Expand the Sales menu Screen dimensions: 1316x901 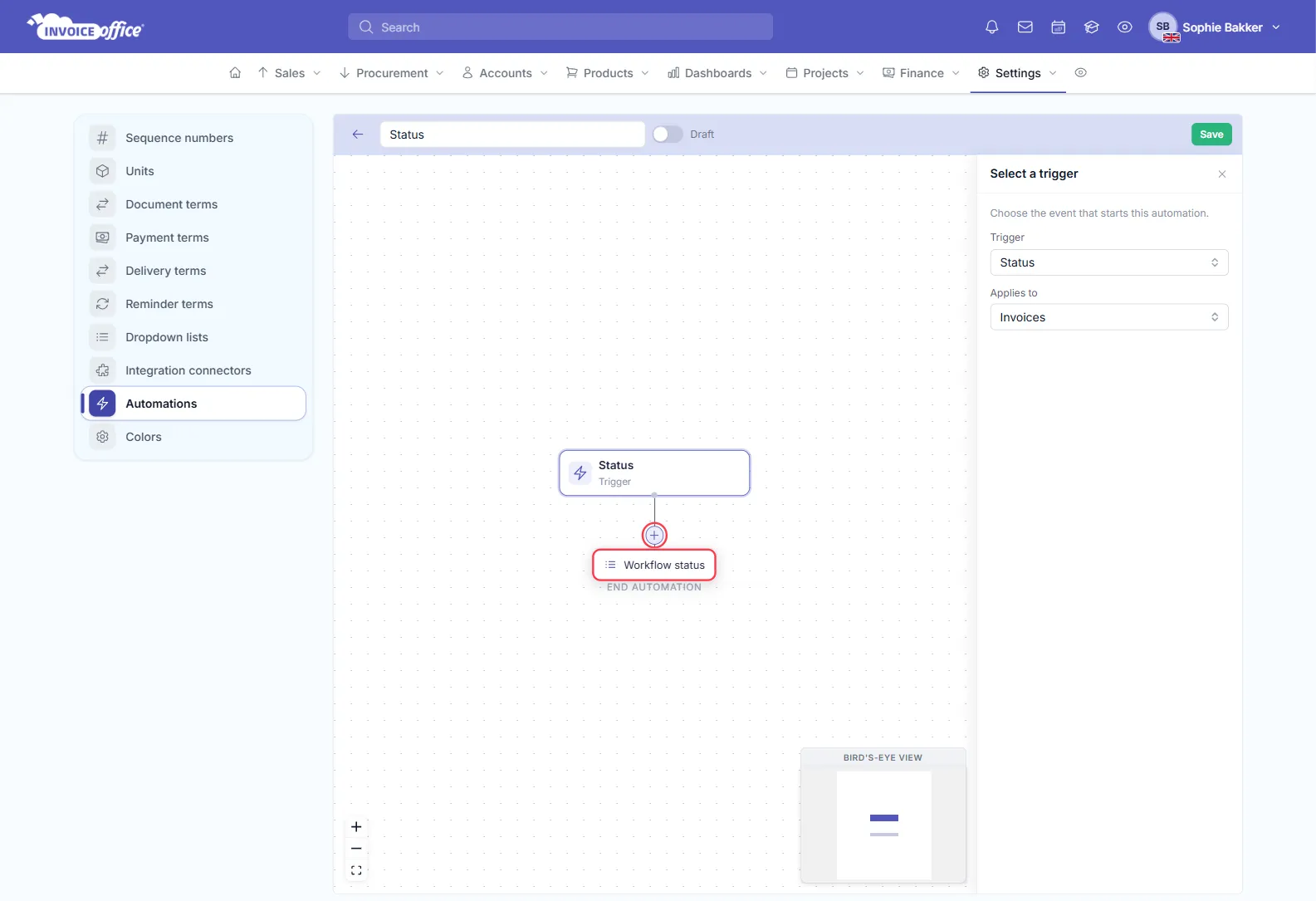point(289,73)
